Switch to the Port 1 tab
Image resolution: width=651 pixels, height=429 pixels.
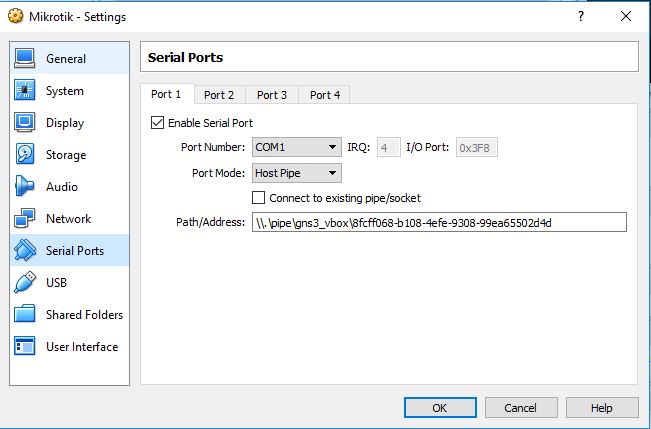[166, 94]
